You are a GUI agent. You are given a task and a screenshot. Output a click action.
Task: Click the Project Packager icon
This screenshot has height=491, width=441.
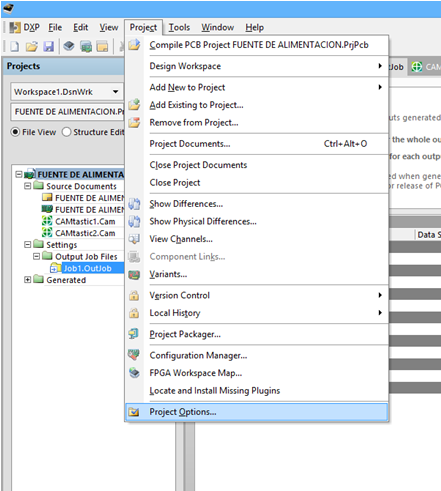tap(134, 334)
